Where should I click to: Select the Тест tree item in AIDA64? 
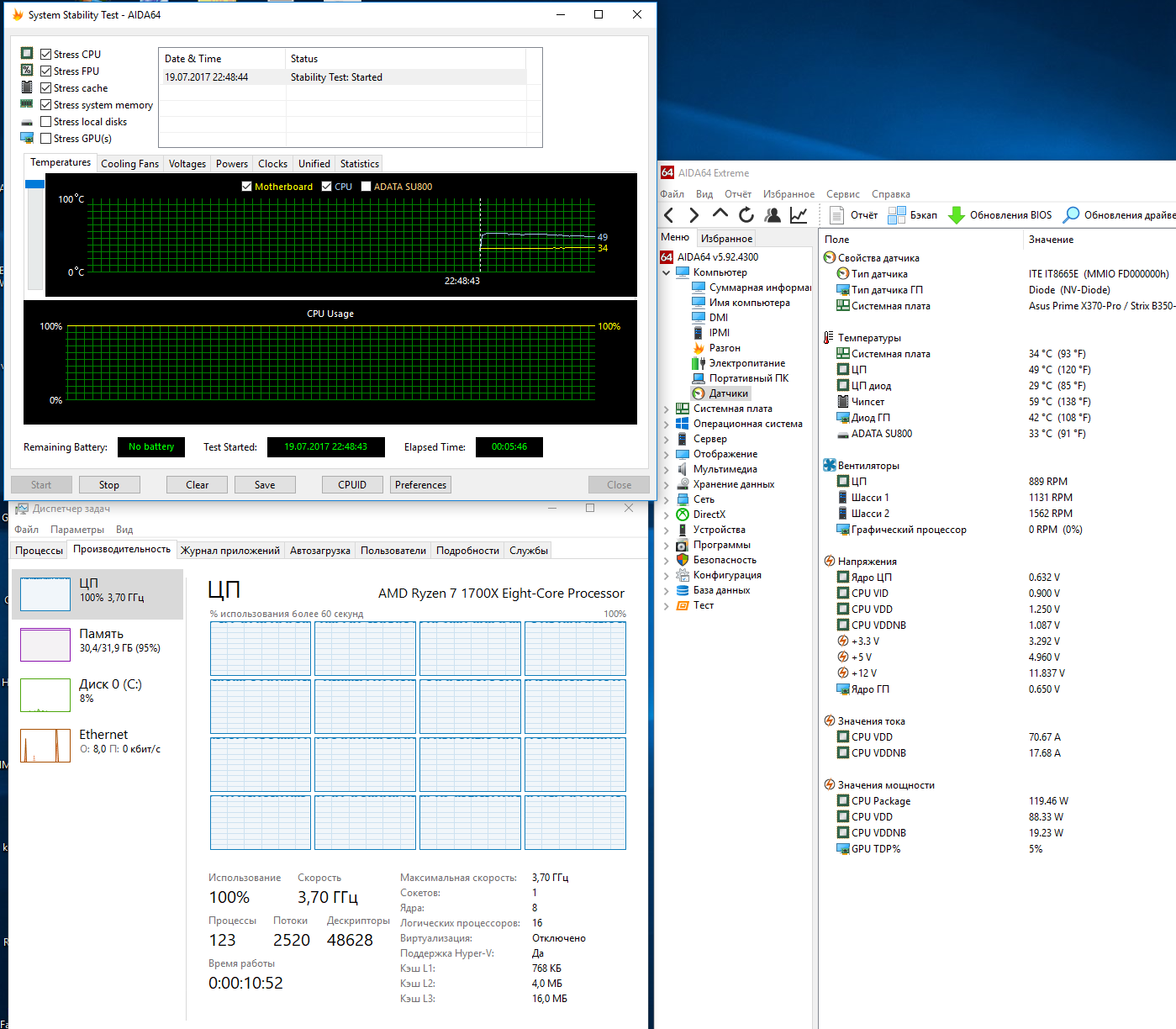(x=695, y=605)
